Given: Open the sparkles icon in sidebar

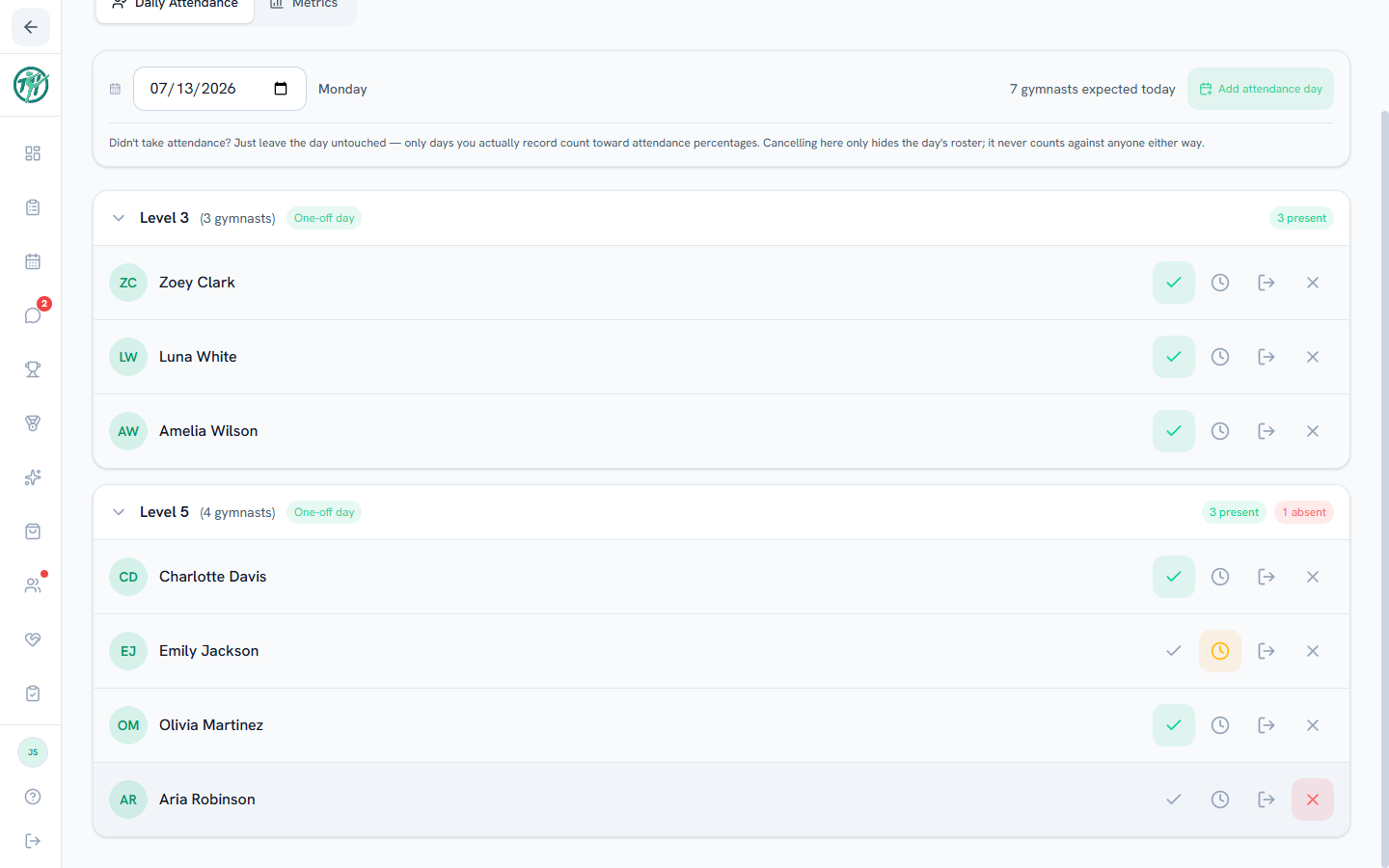Looking at the screenshot, I should point(33,477).
